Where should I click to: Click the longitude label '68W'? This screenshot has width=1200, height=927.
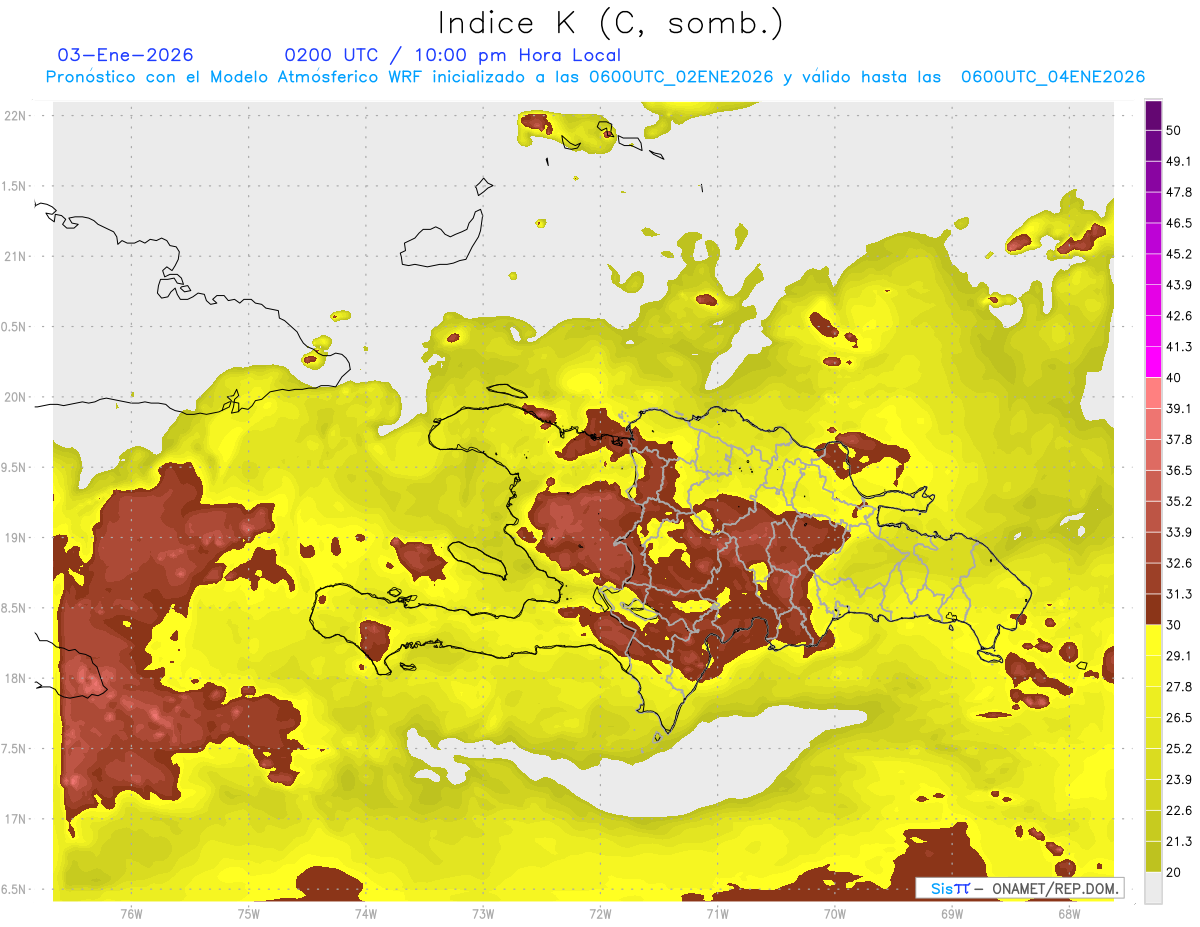tap(1069, 913)
